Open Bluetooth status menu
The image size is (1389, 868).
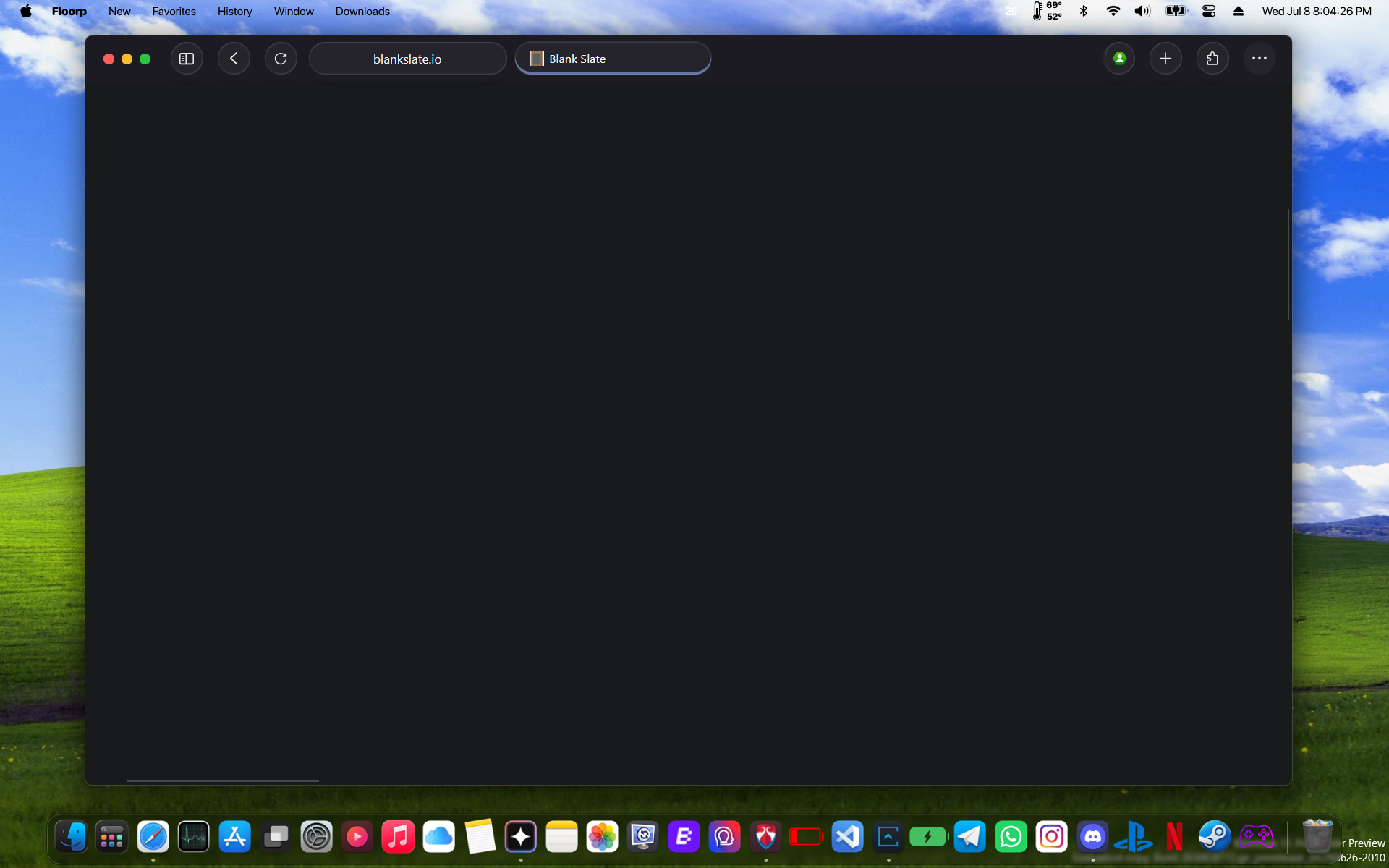(x=1084, y=11)
